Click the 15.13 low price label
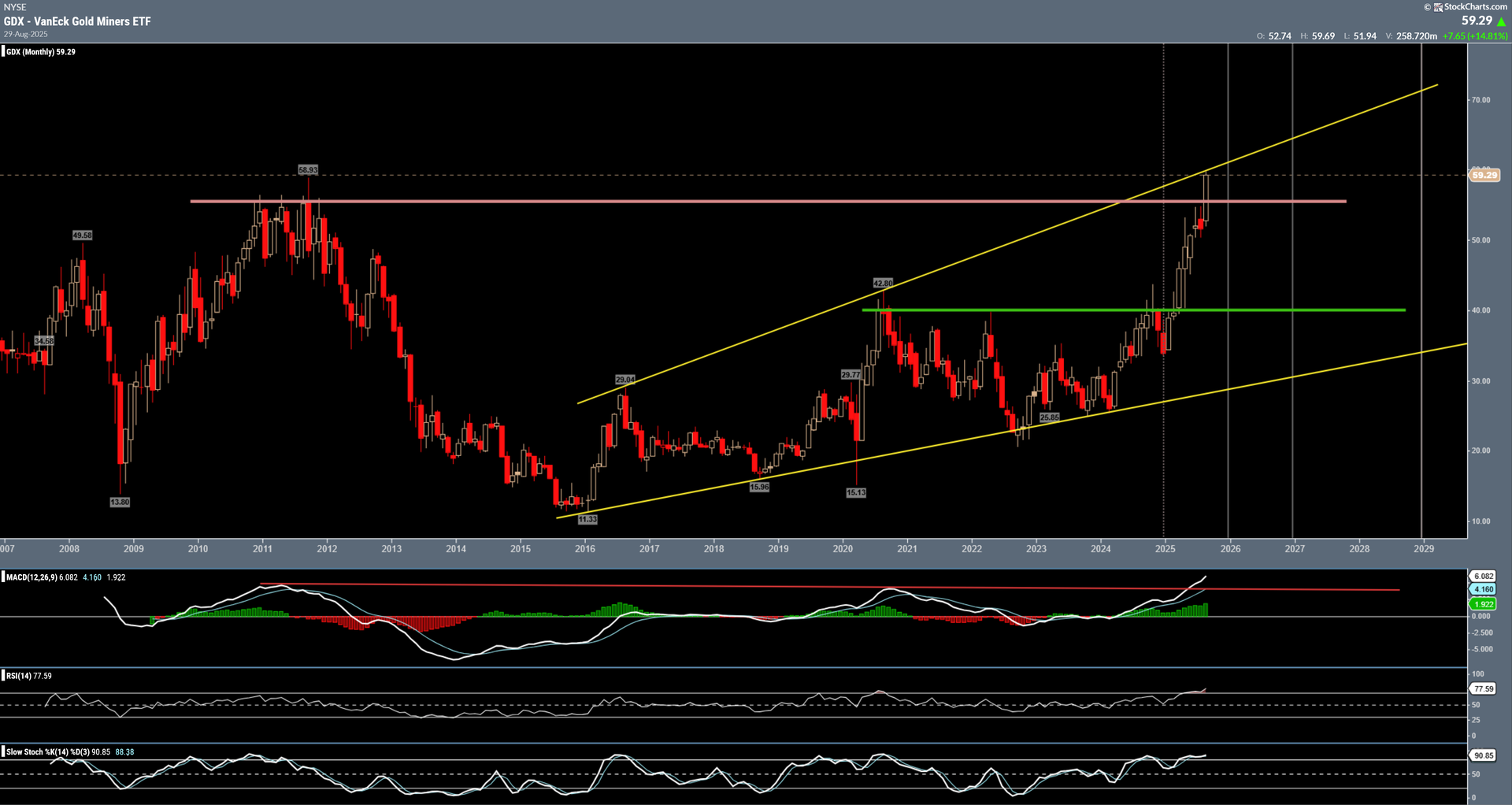This screenshot has height=805, width=1512. (856, 492)
